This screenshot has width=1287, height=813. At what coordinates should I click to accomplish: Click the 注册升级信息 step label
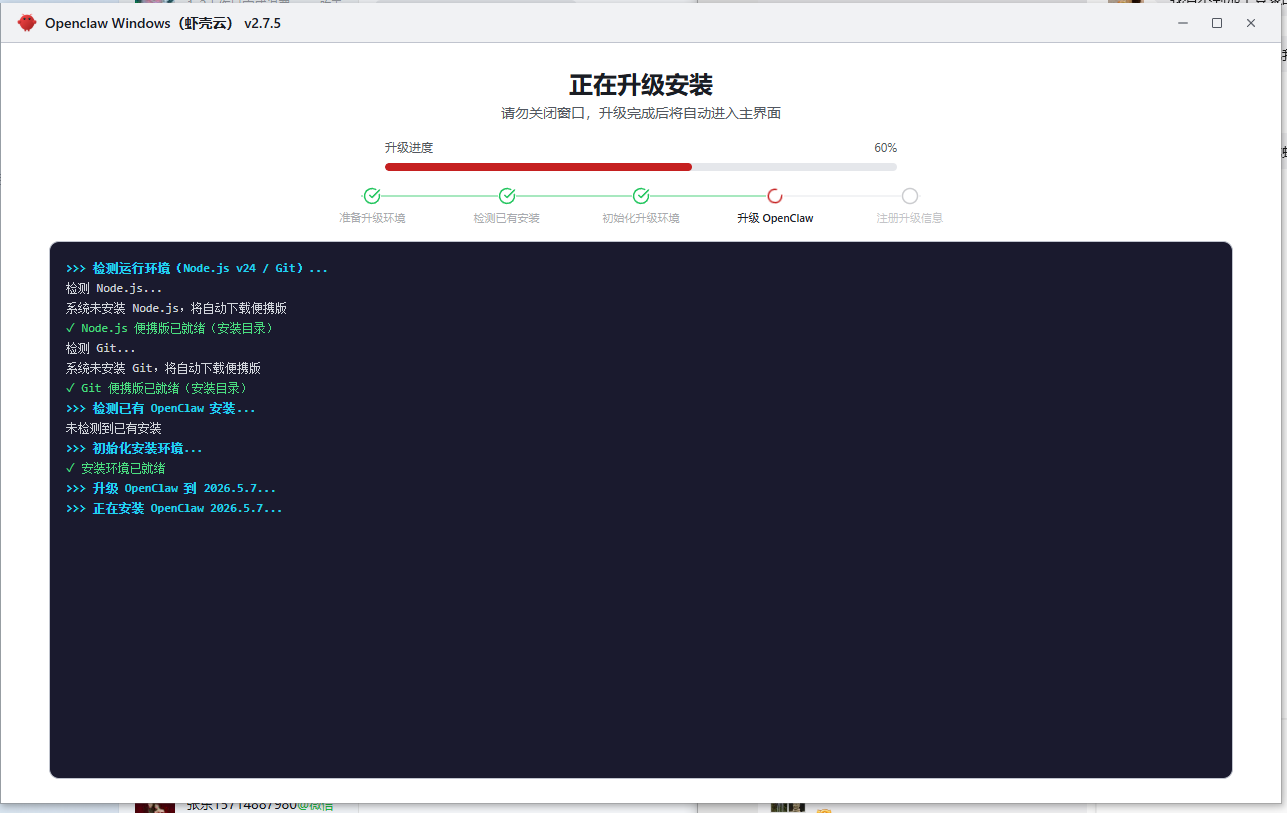[x=910, y=218]
